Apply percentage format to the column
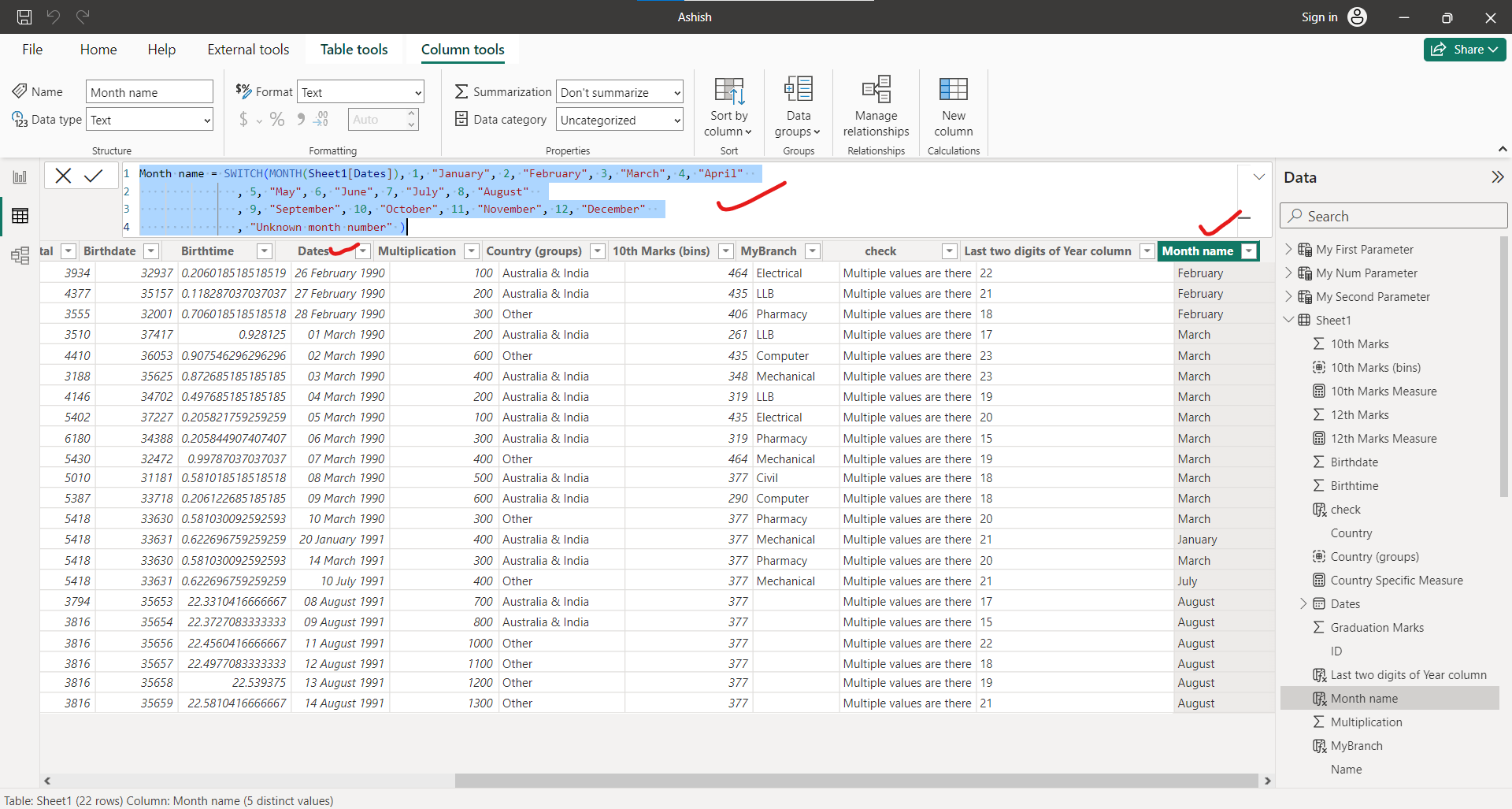Screen dimensions: 1512x809 (276, 119)
